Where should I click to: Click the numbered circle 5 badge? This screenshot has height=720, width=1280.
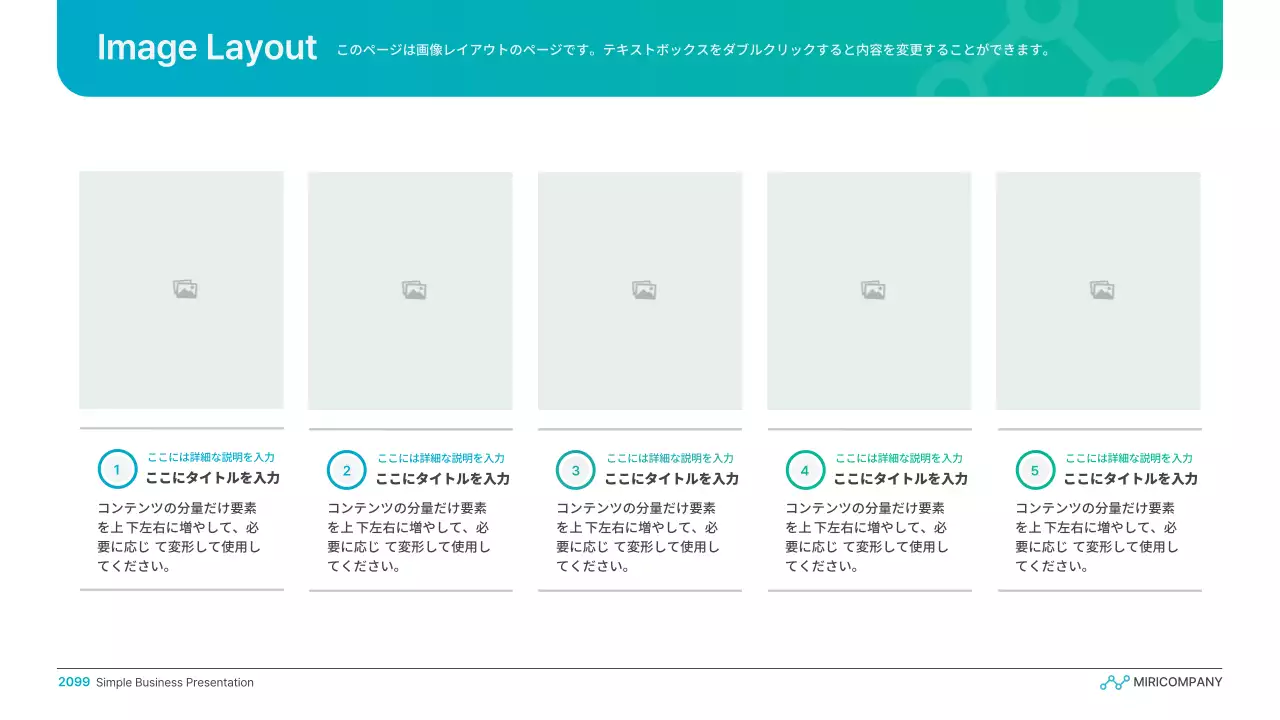click(x=1035, y=470)
